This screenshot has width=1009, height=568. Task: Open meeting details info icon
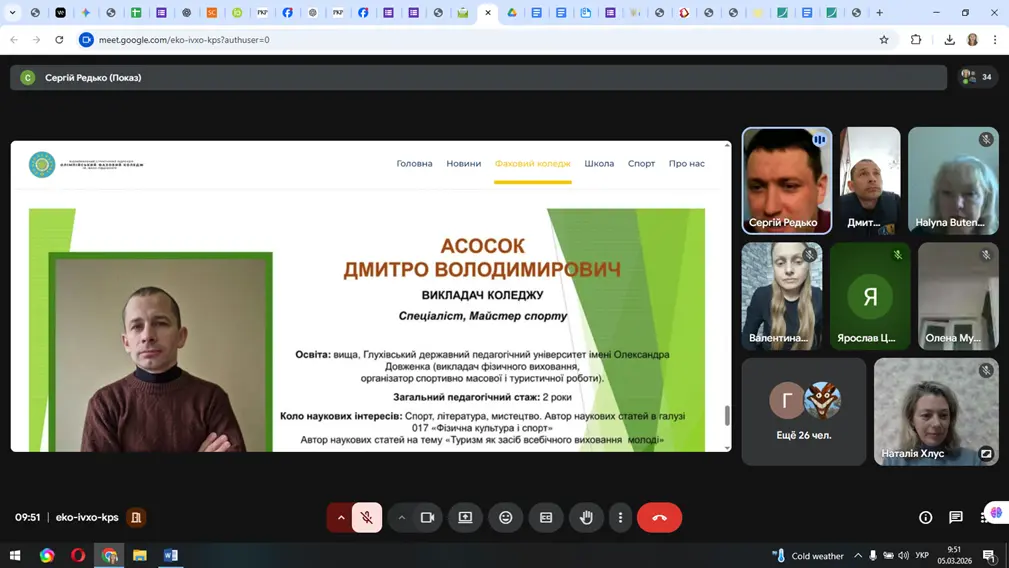coord(925,517)
